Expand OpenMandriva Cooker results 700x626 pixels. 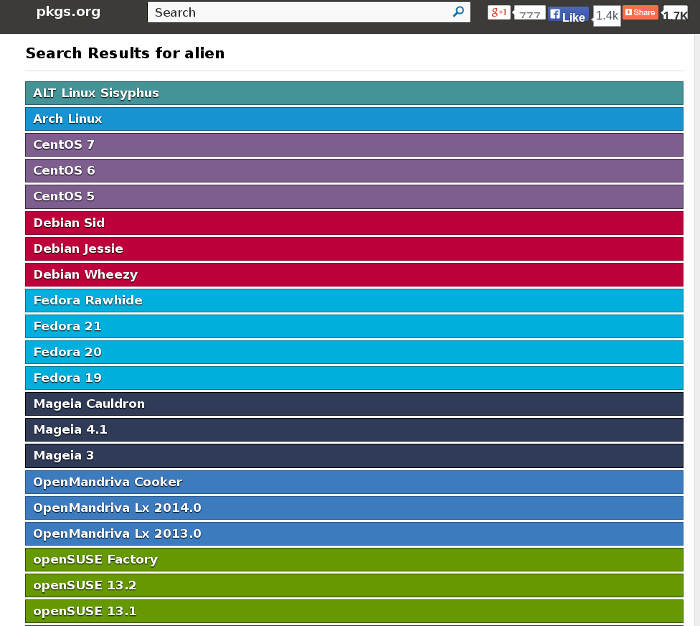click(x=354, y=482)
